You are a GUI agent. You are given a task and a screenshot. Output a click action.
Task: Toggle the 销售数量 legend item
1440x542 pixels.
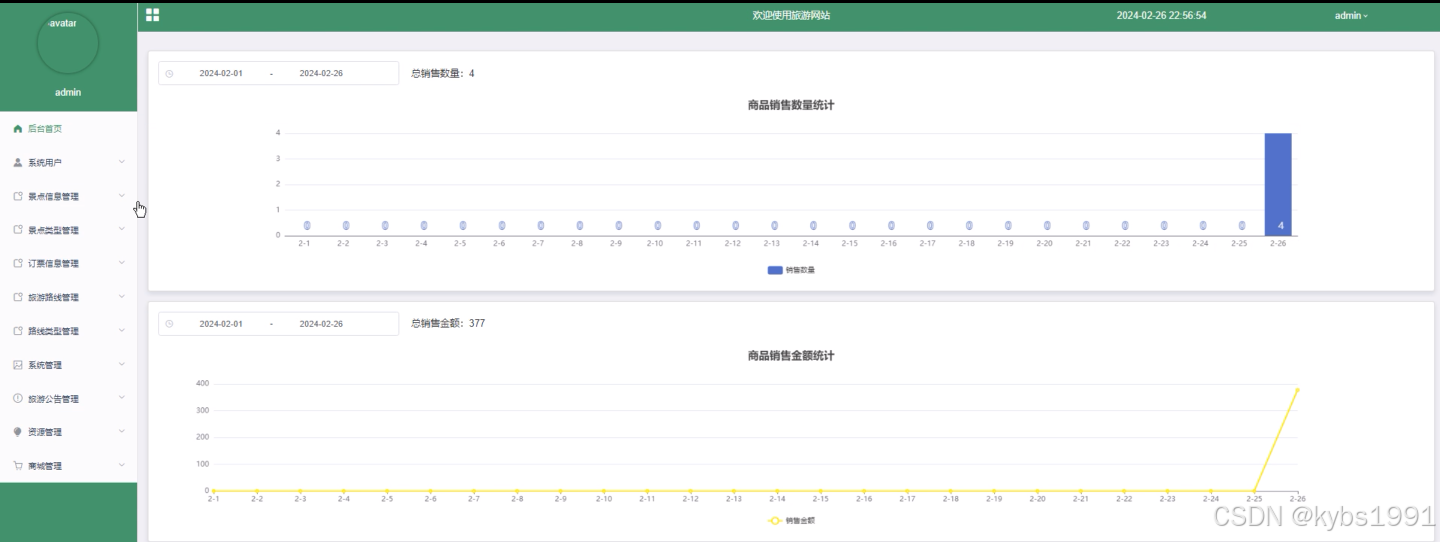791,270
